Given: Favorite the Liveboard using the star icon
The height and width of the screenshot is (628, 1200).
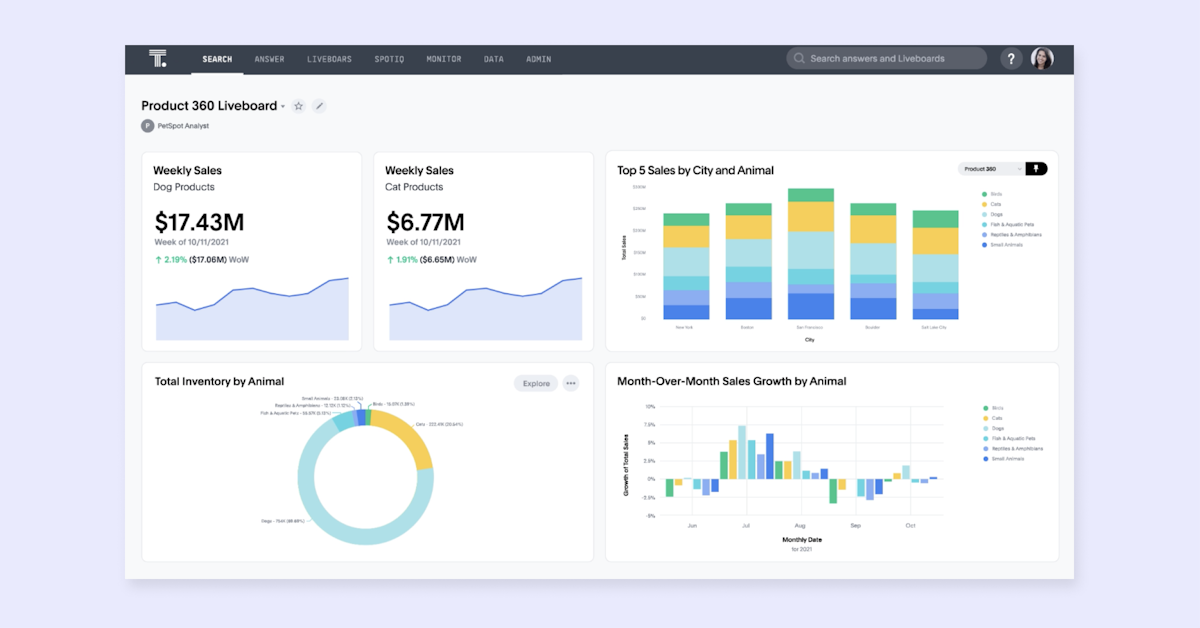Looking at the screenshot, I should click(x=298, y=105).
